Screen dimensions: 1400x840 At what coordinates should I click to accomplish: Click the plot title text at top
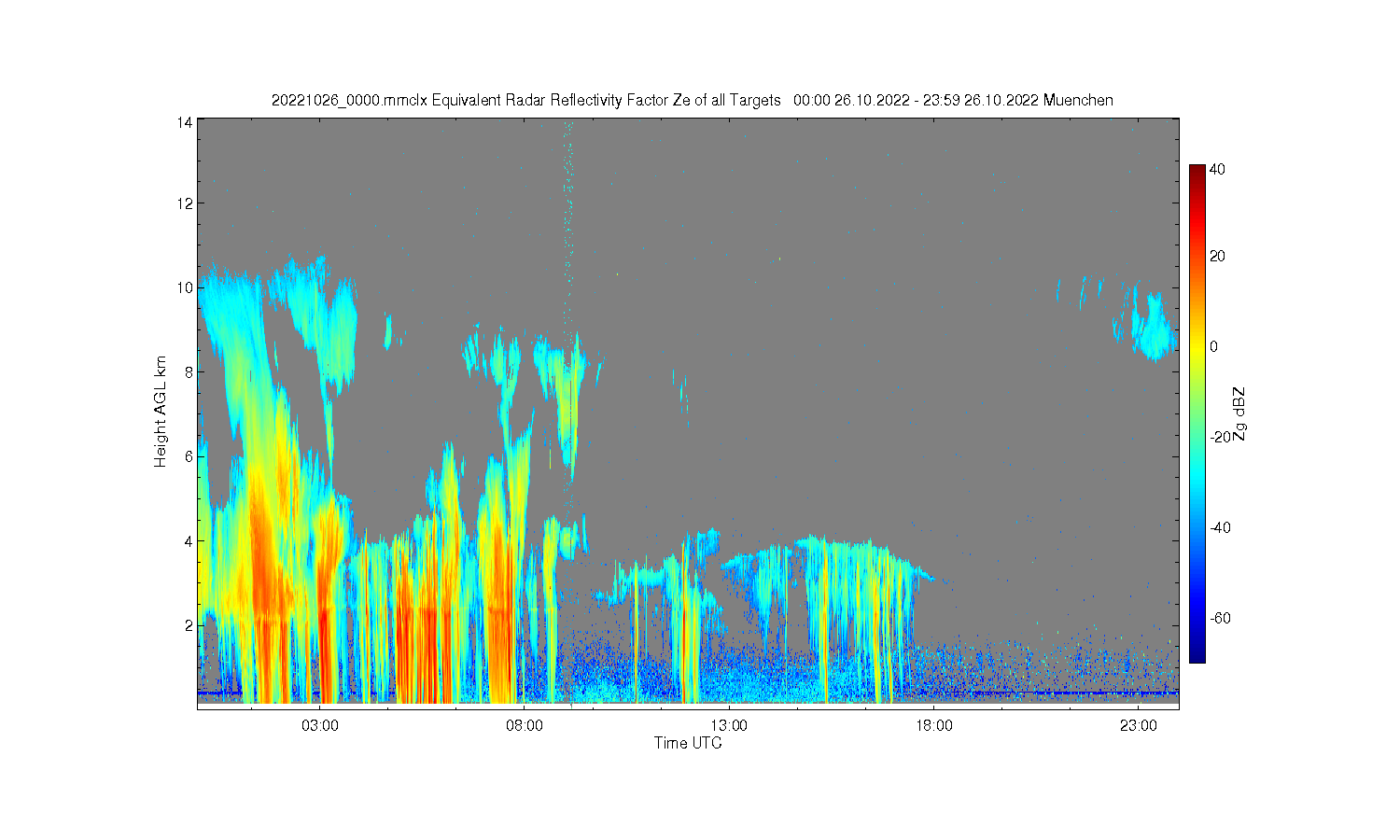pyautogui.click(x=692, y=100)
